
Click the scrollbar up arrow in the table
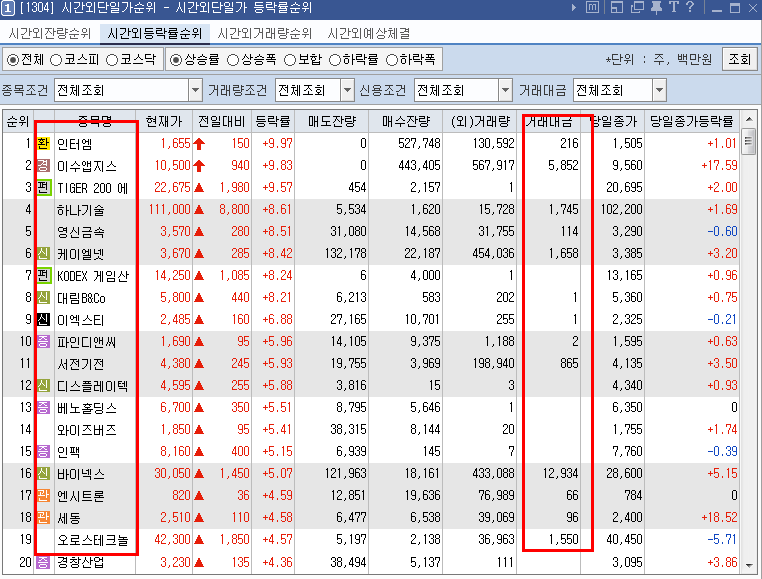pyautogui.click(x=749, y=119)
